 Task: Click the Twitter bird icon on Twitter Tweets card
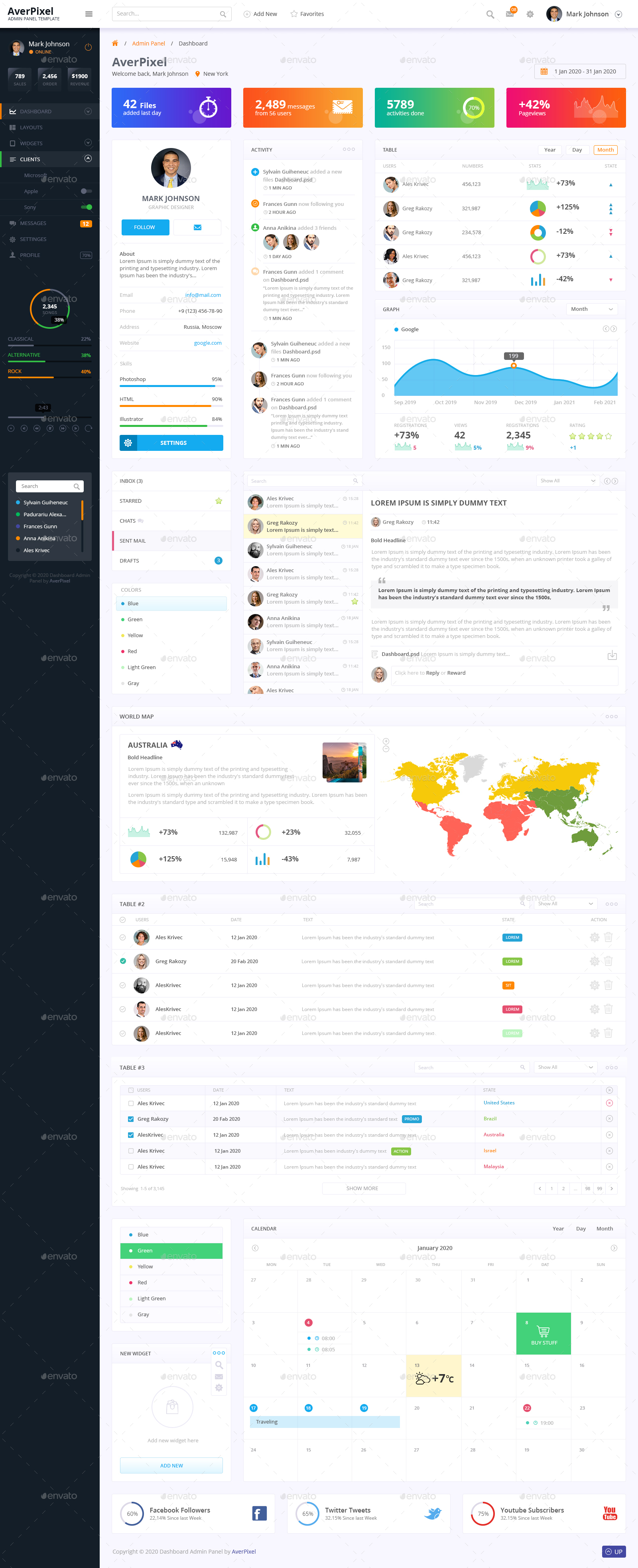click(434, 1513)
